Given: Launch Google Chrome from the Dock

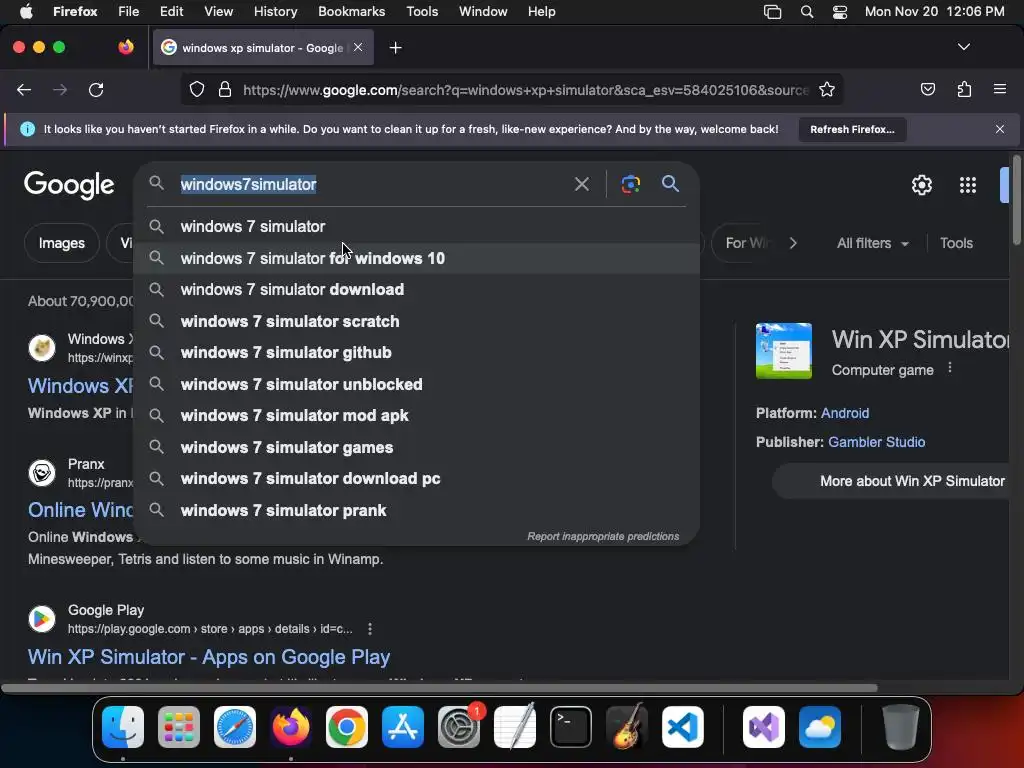Looking at the screenshot, I should pos(347,727).
